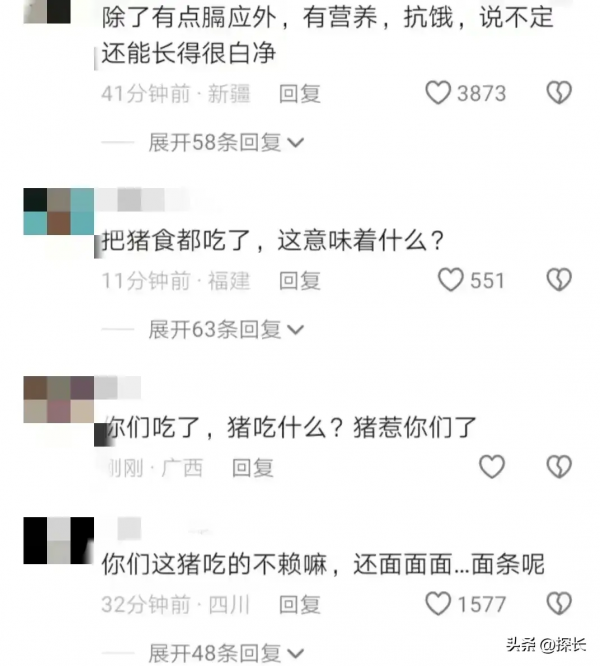600x666 pixels.
Task: Open avatar of the Sichuan commenter
Action: 59,540
